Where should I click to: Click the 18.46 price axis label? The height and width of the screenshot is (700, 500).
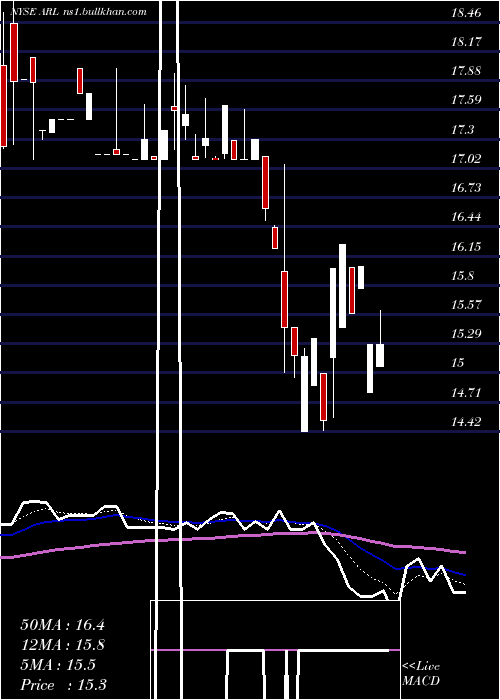(x=466, y=13)
